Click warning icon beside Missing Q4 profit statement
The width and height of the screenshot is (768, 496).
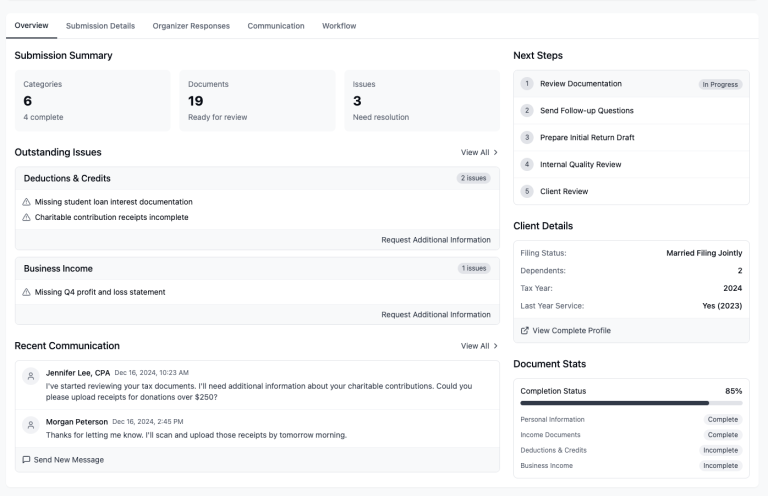(26, 292)
